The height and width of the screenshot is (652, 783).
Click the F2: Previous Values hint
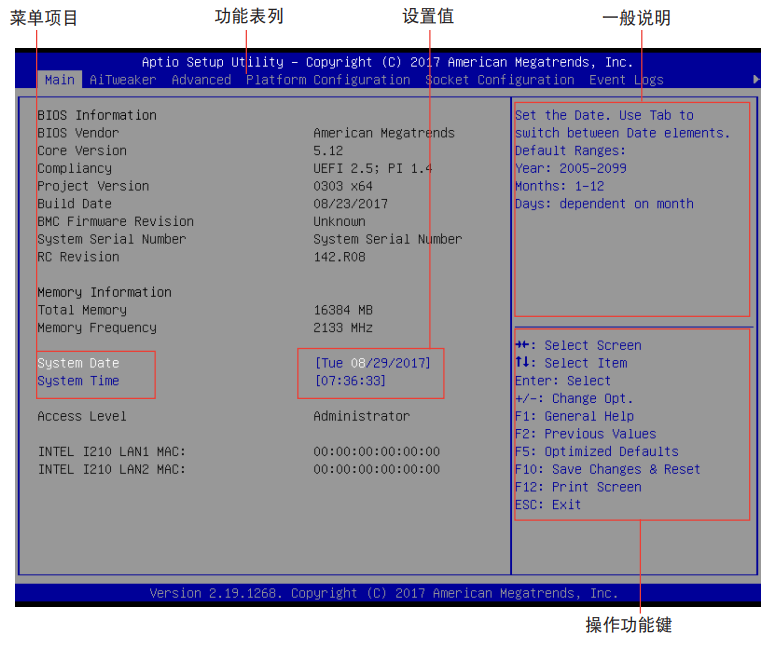click(586, 434)
